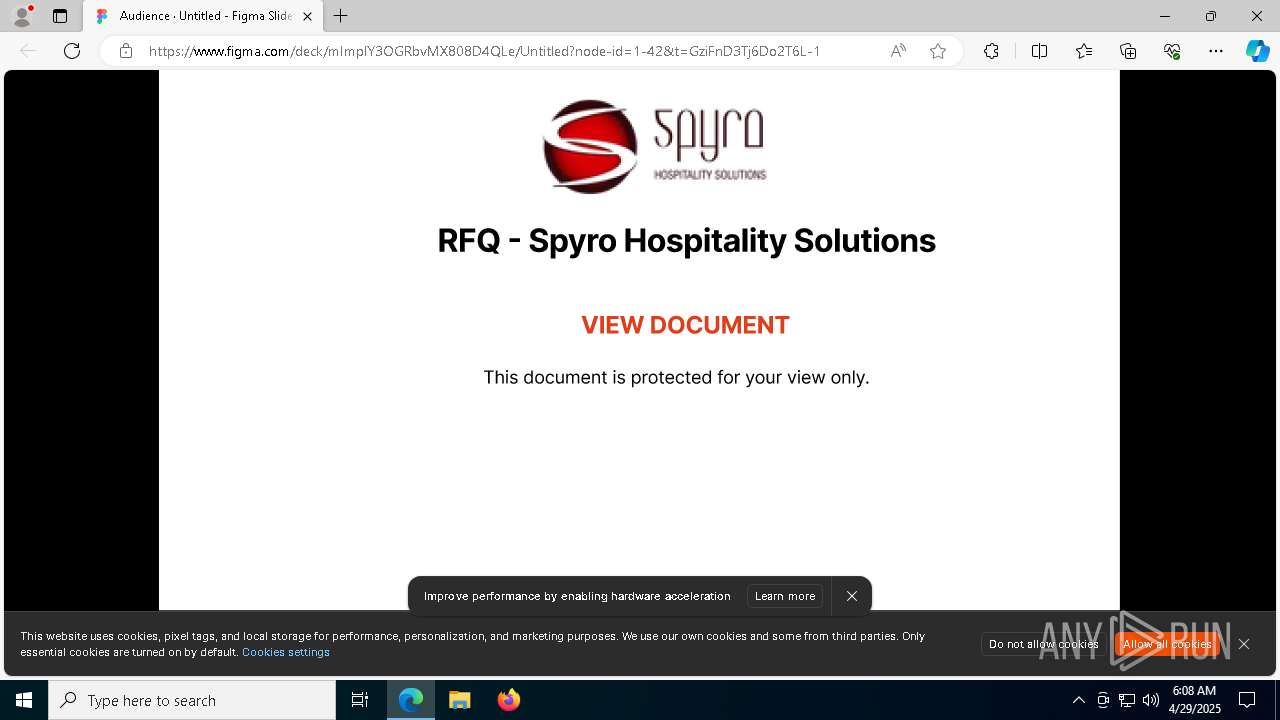This screenshot has width=1280, height=720.
Task: Click the 'This document is protected' text
Action: point(676,377)
